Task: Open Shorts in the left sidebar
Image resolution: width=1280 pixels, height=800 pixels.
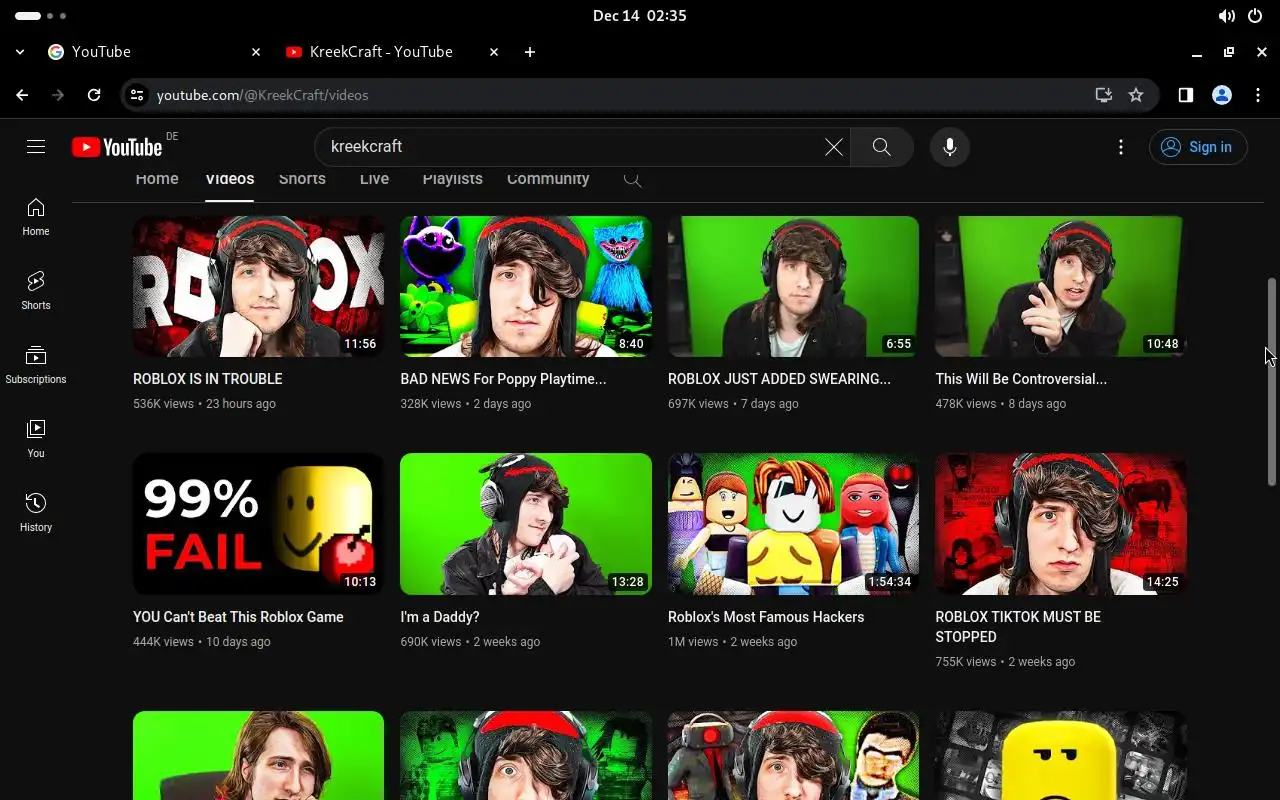Action: coord(36,291)
